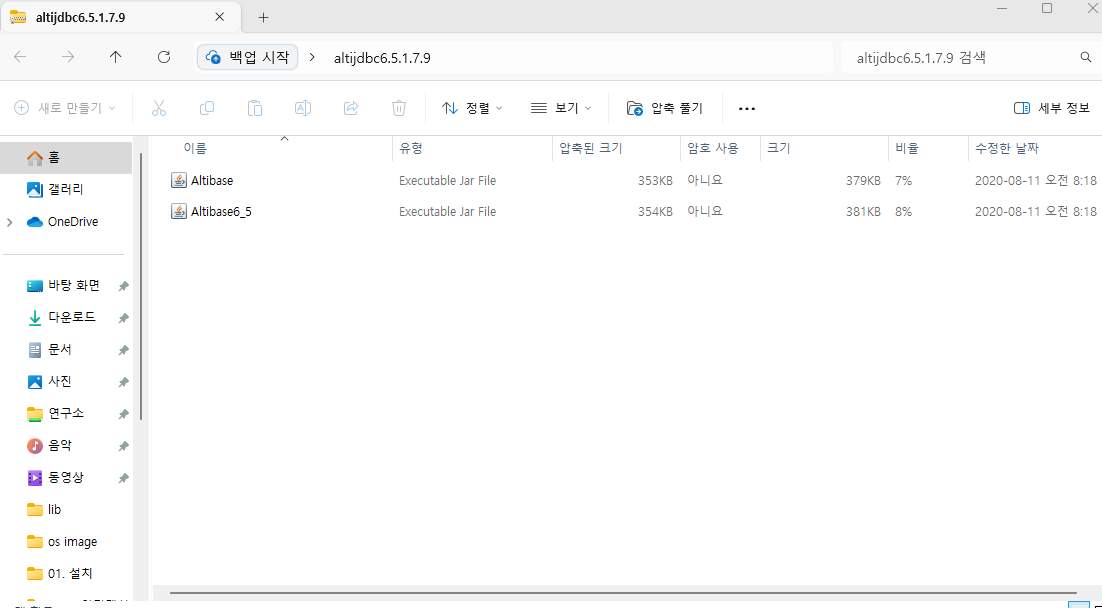Click the Rename icon in toolbar
This screenshot has height=608, width=1102.
pos(303,108)
